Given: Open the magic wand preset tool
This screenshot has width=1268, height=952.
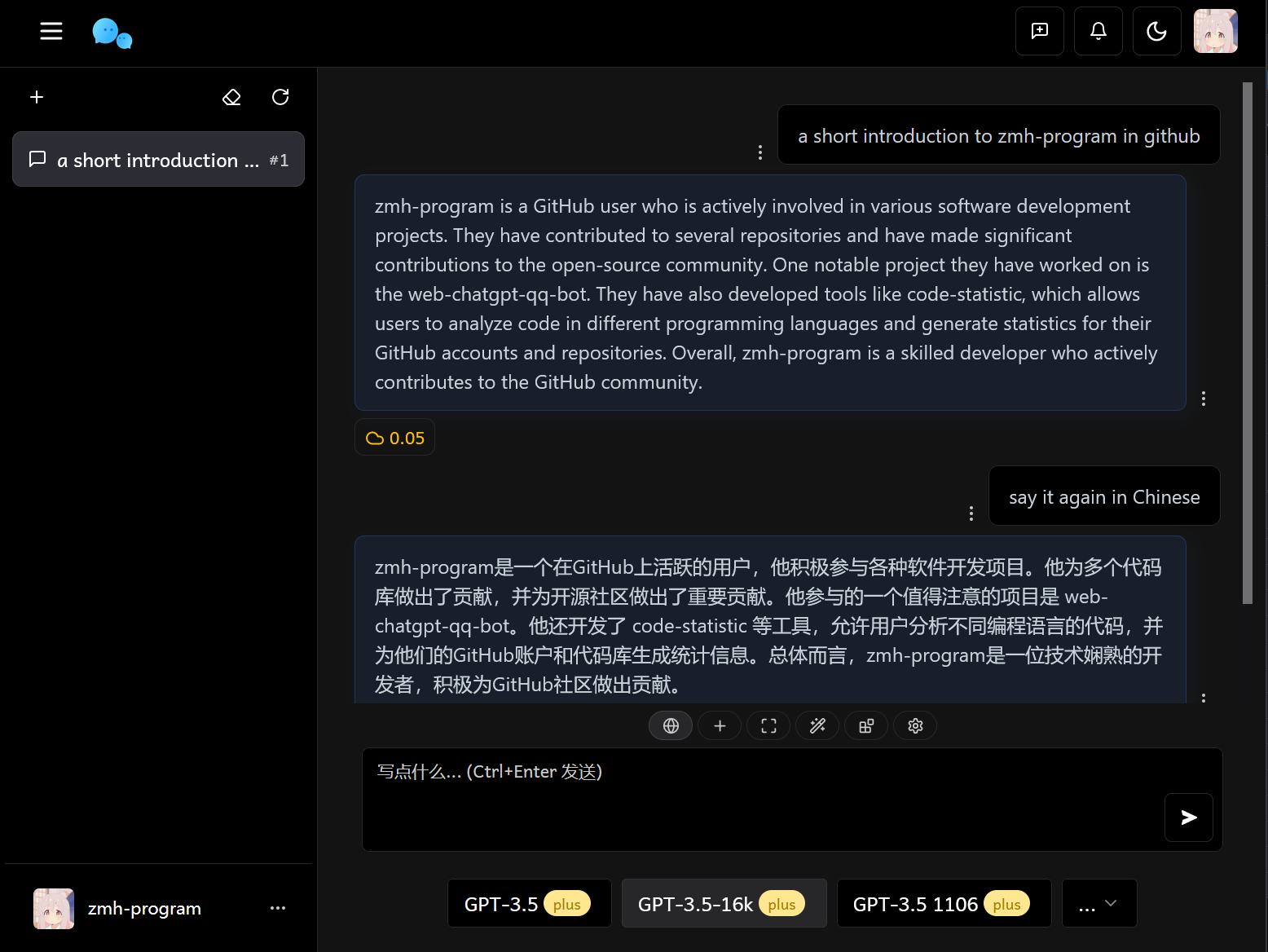Looking at the screenshot, I should [817, 725].
